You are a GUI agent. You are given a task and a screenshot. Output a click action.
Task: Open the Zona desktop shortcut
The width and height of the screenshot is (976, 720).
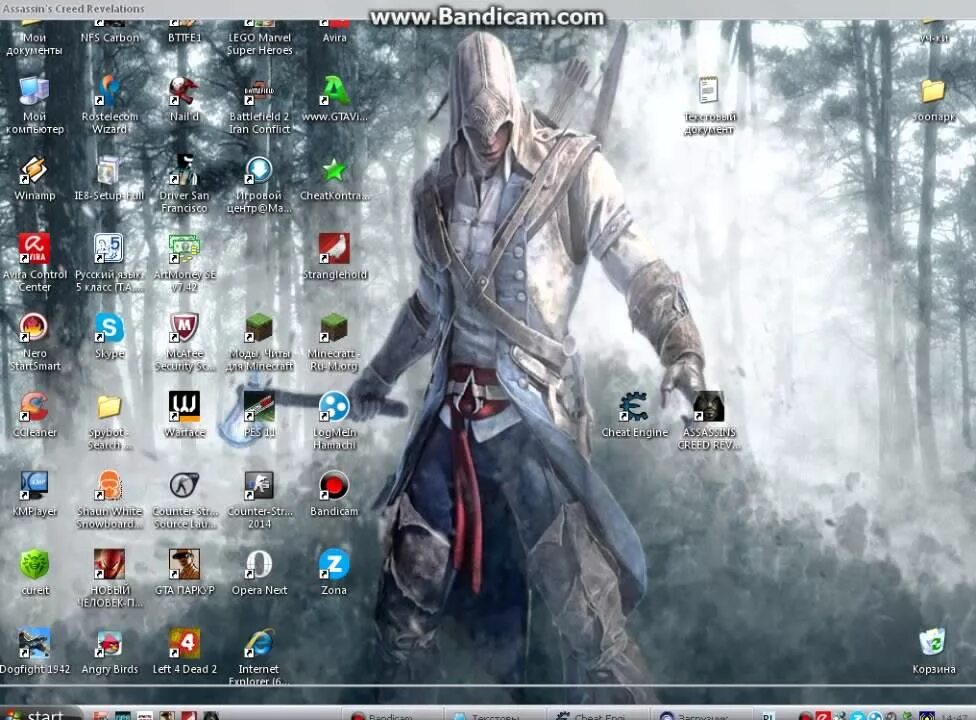click(x=334, y=565)
